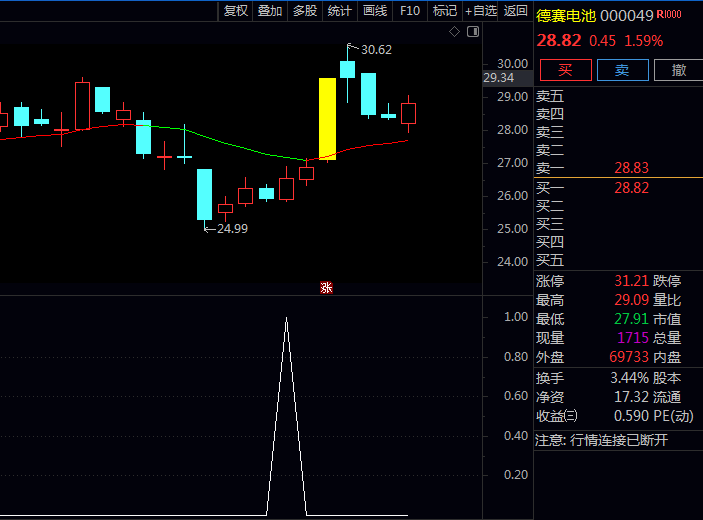Click 买一 price 28.82
This screenshot has height=520, width=703.
coord(631,188)
